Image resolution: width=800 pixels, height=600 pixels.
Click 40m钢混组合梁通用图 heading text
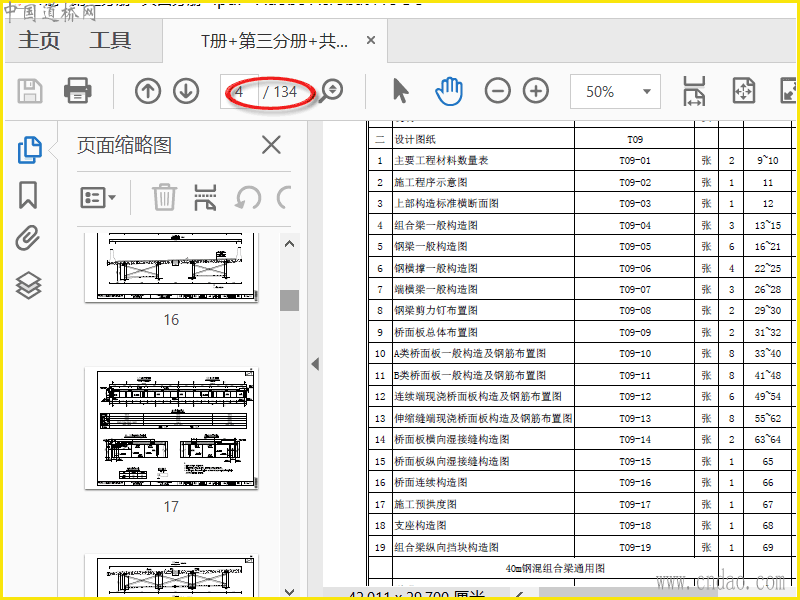pyautogui.click(x=555, y=568)
